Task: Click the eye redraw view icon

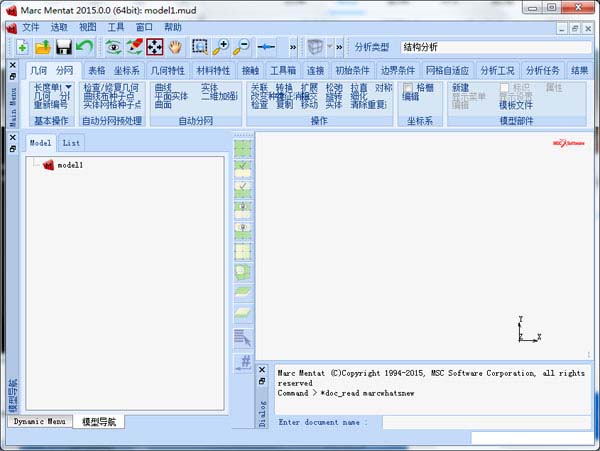Action: [114, 47]
